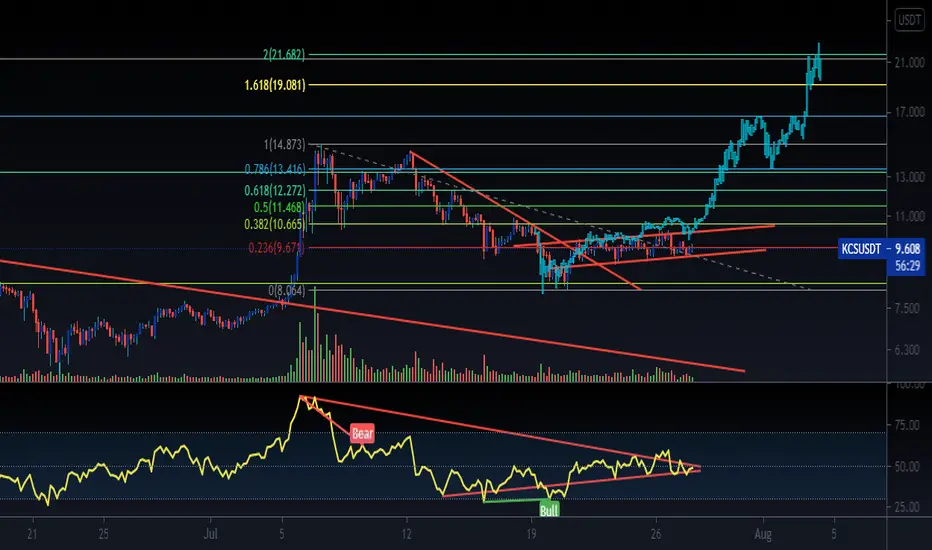This screenshot has width=932, height=550.
Task: Click 17.000 on the price axis
Action: pos(909,112)
